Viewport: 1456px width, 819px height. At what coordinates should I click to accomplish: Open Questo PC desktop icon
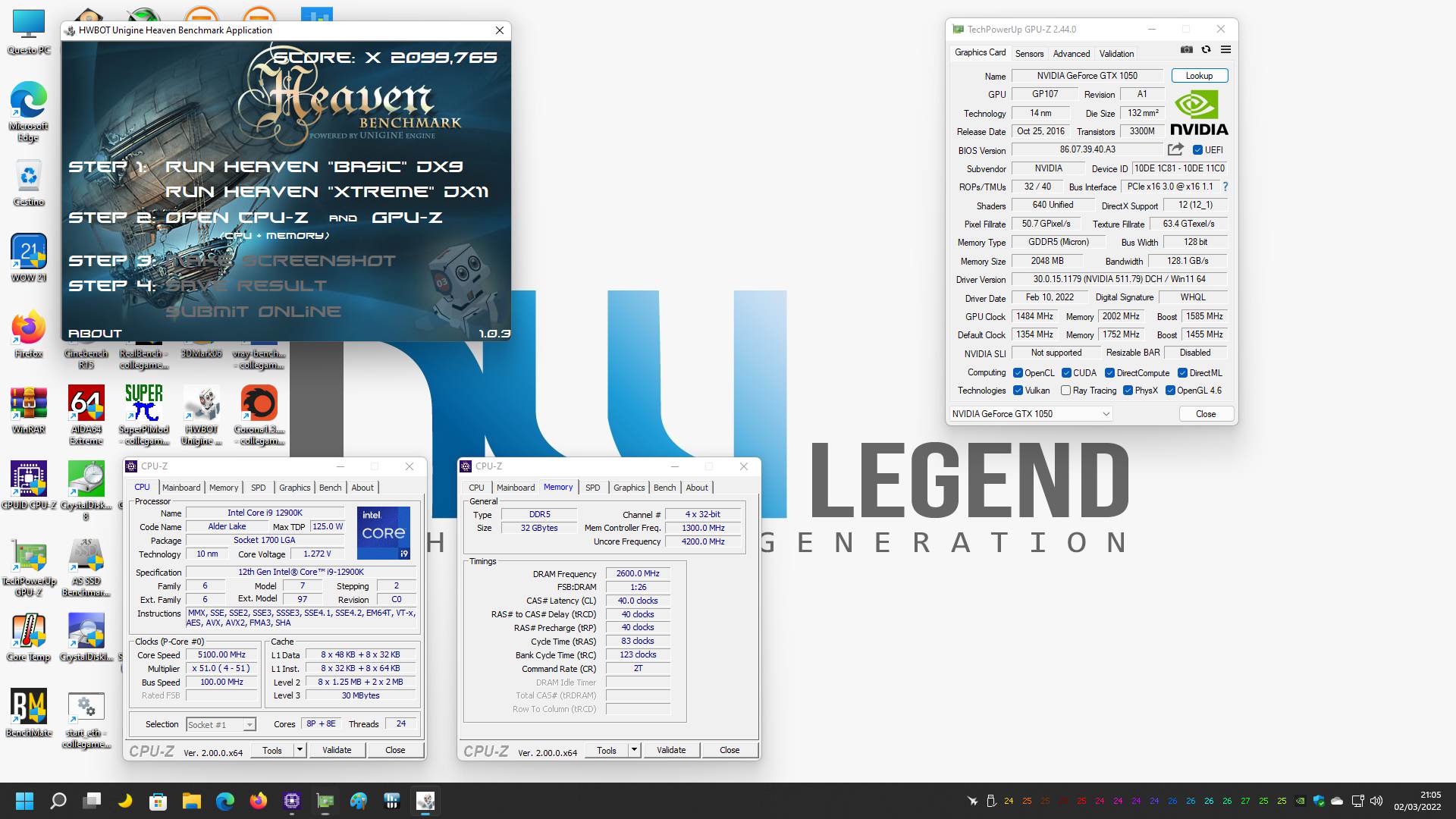point(28,32)
